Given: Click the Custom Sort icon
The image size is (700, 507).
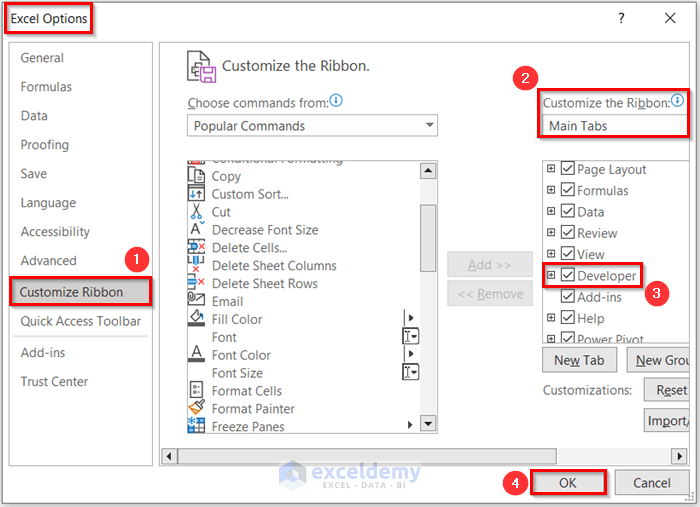Looking at the screenshot, I should pos(196,194).
